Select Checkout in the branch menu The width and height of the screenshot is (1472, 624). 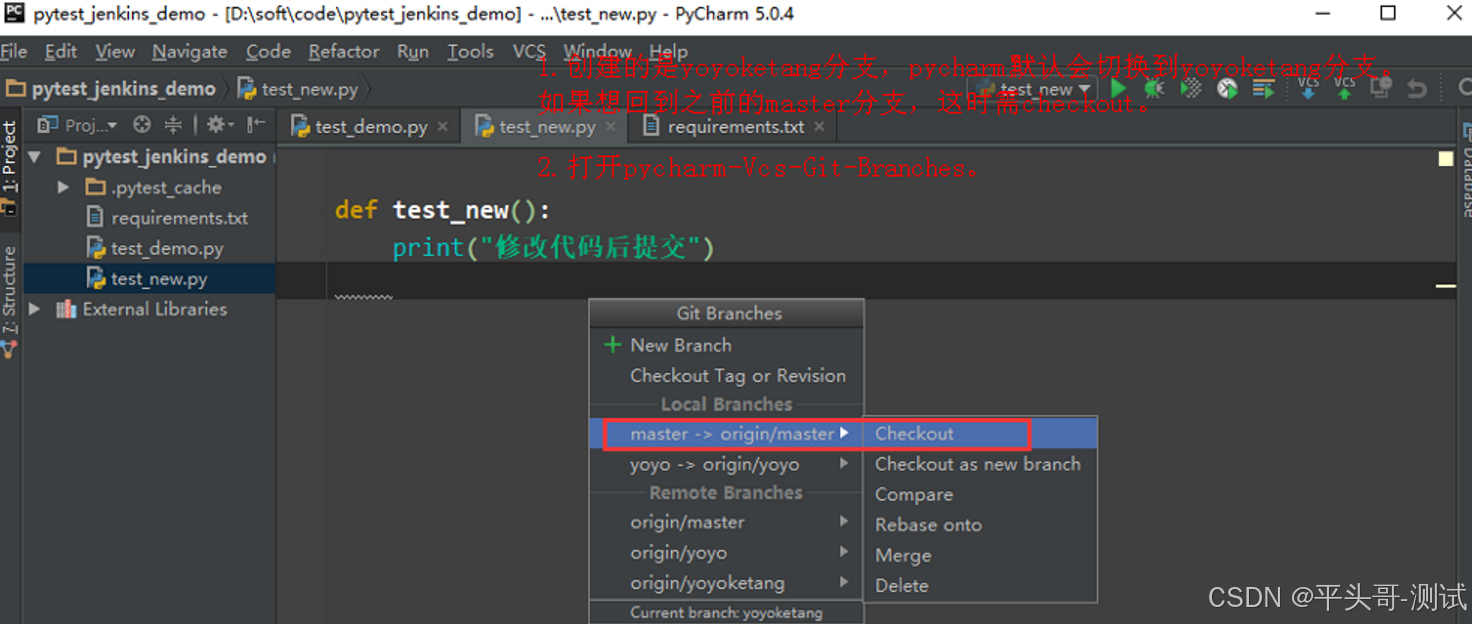click(914, 433)
